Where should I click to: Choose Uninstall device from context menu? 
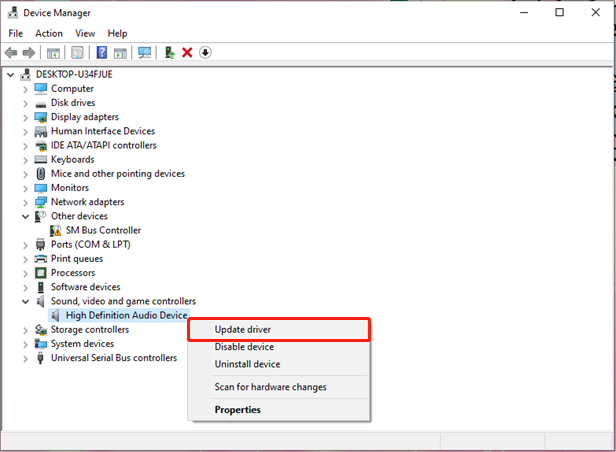click(x=279, y=364)
